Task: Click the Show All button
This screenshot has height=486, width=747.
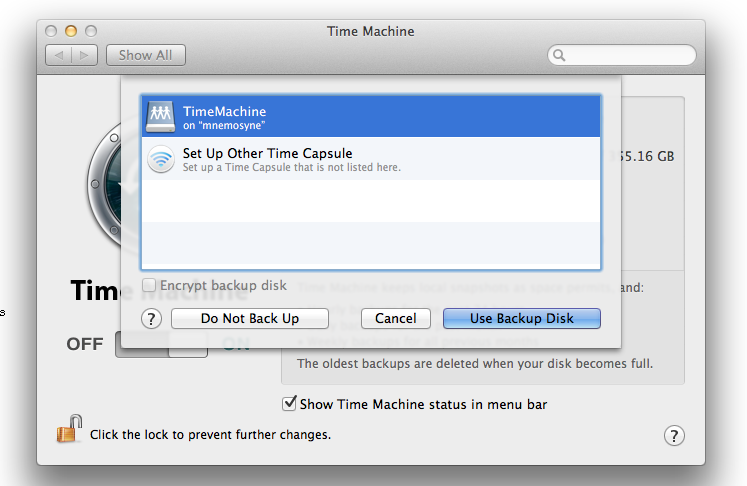Action: pos(145,55)
